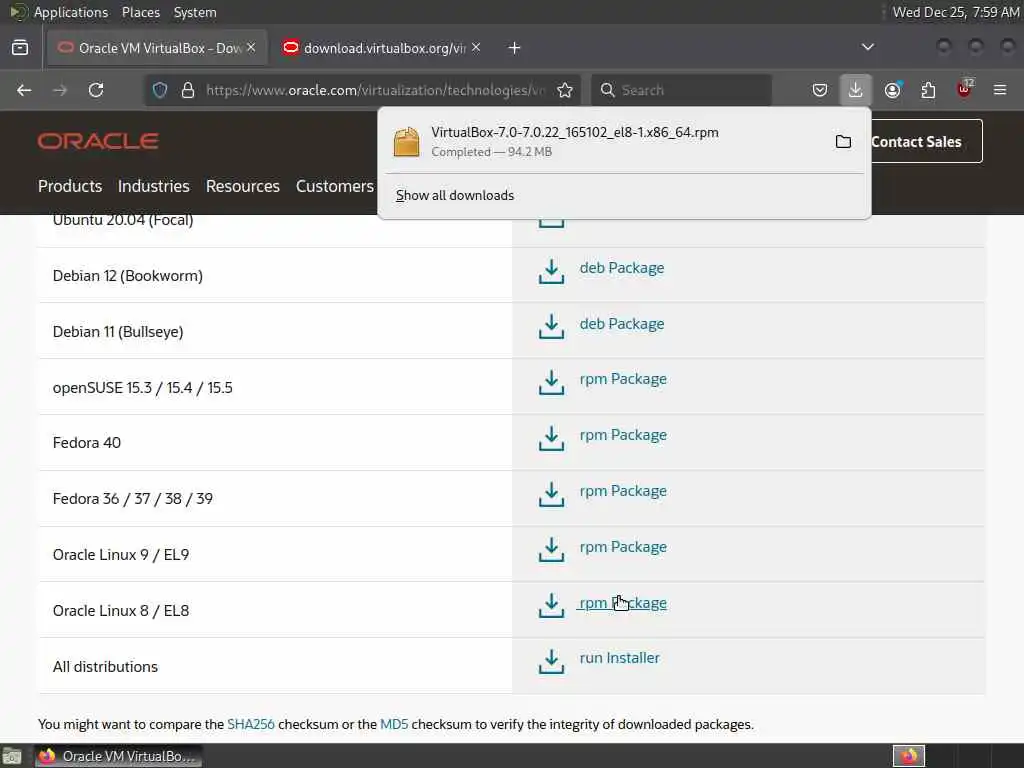Open the SHA256 checksum link
Viewport: 1024px width, 768px height.
(251, 724)
